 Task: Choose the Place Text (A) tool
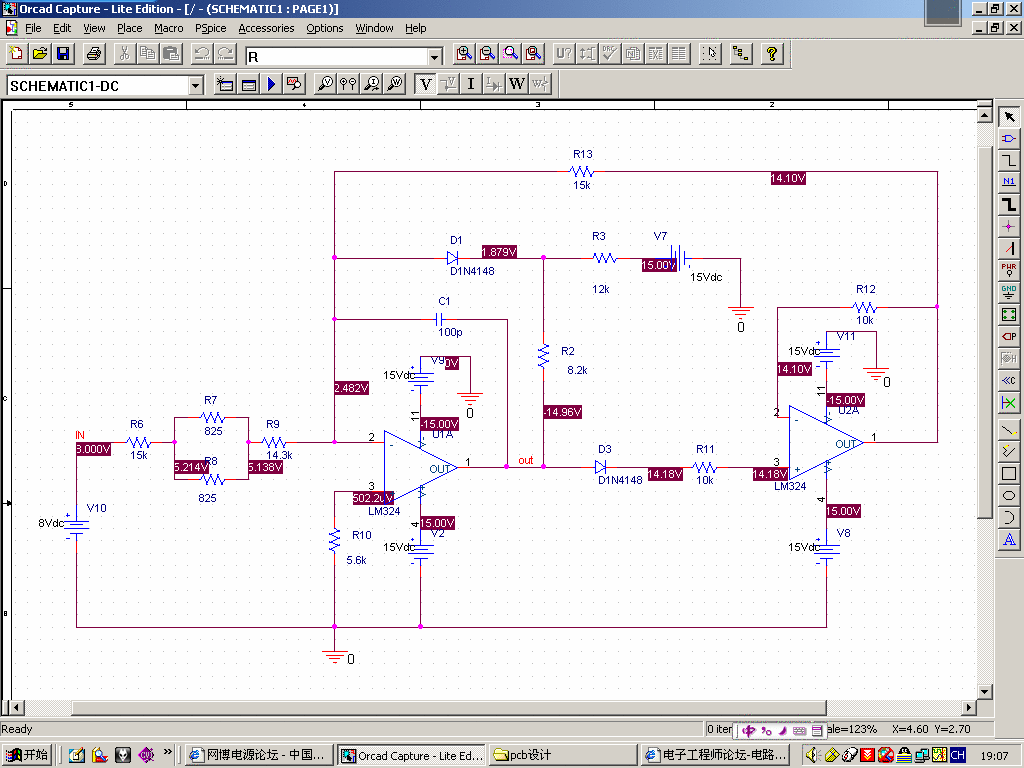[1009, 540]
